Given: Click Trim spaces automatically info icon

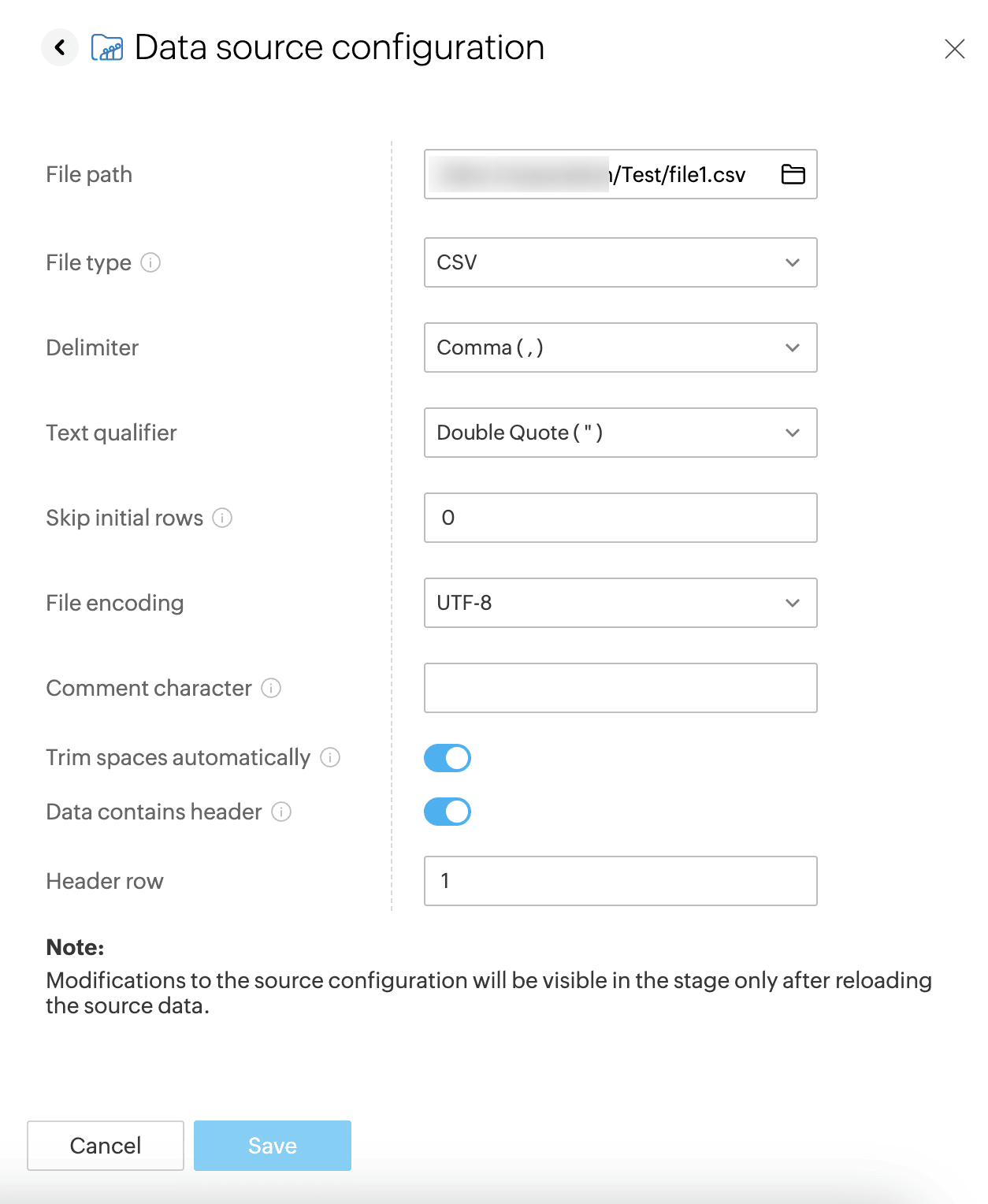Looking at the screenshot, I should 330,757.
